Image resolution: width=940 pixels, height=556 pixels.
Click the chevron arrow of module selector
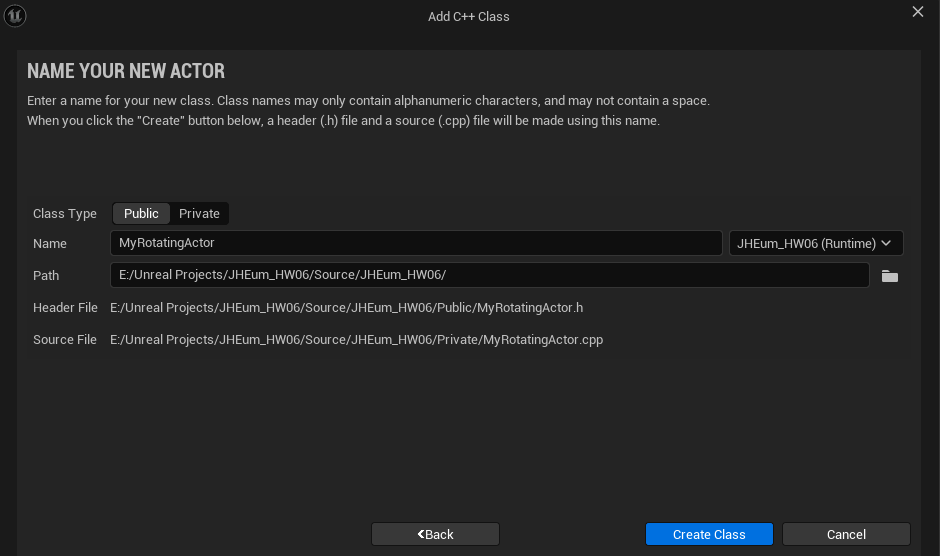pos(886,243)
